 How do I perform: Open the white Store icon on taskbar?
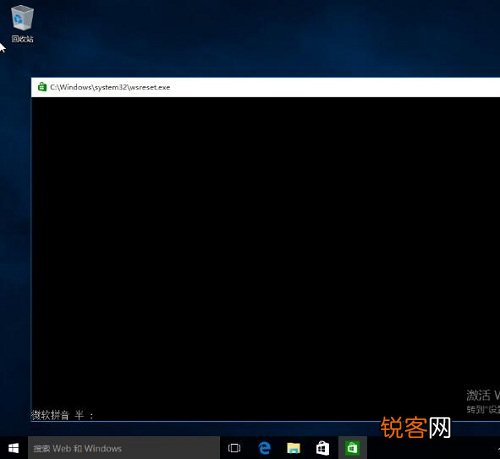(x=322, y=448)
